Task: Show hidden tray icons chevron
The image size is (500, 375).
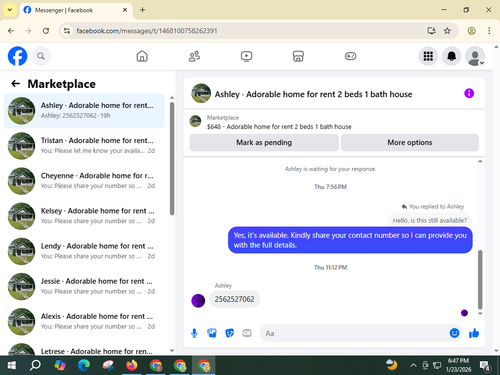Action: coord(413,365)
